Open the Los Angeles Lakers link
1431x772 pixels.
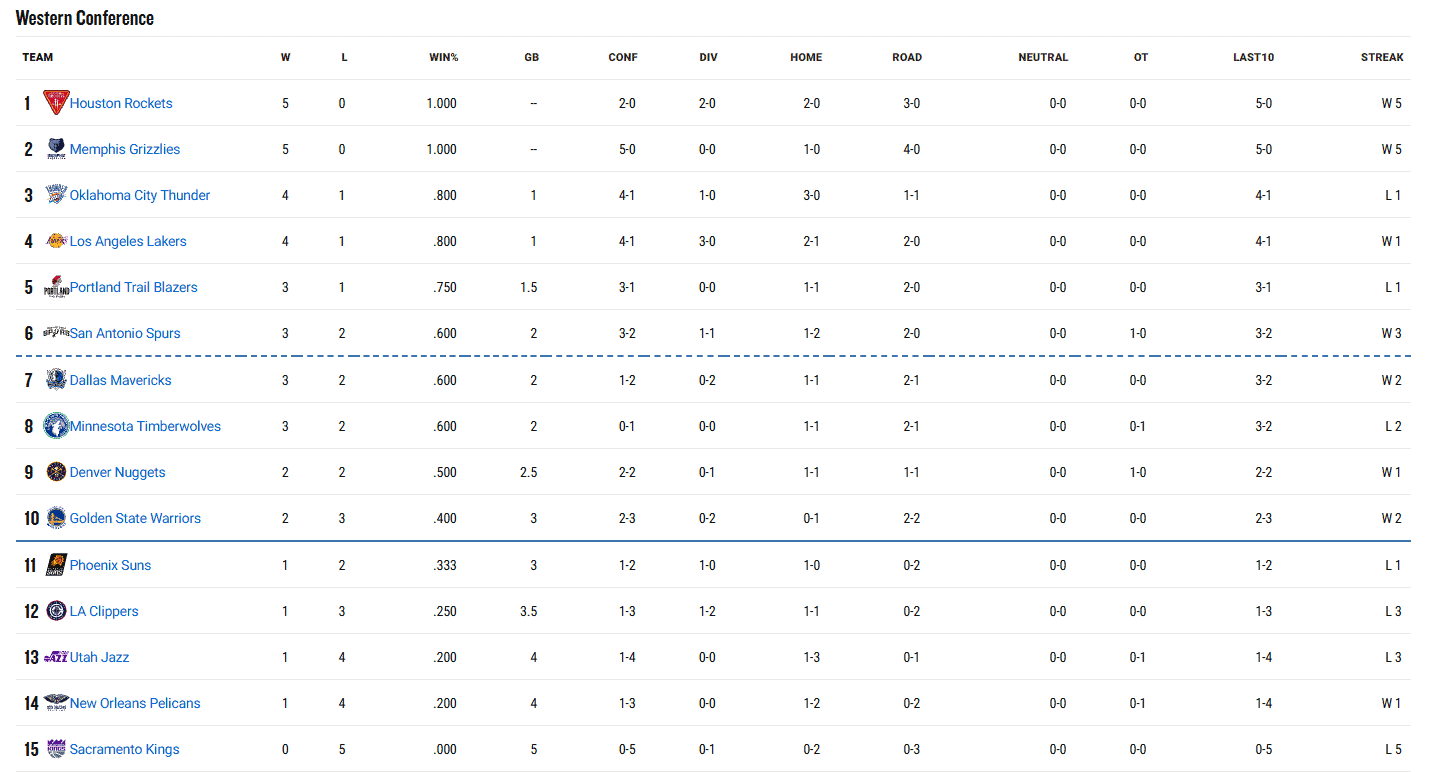(128, 241)
